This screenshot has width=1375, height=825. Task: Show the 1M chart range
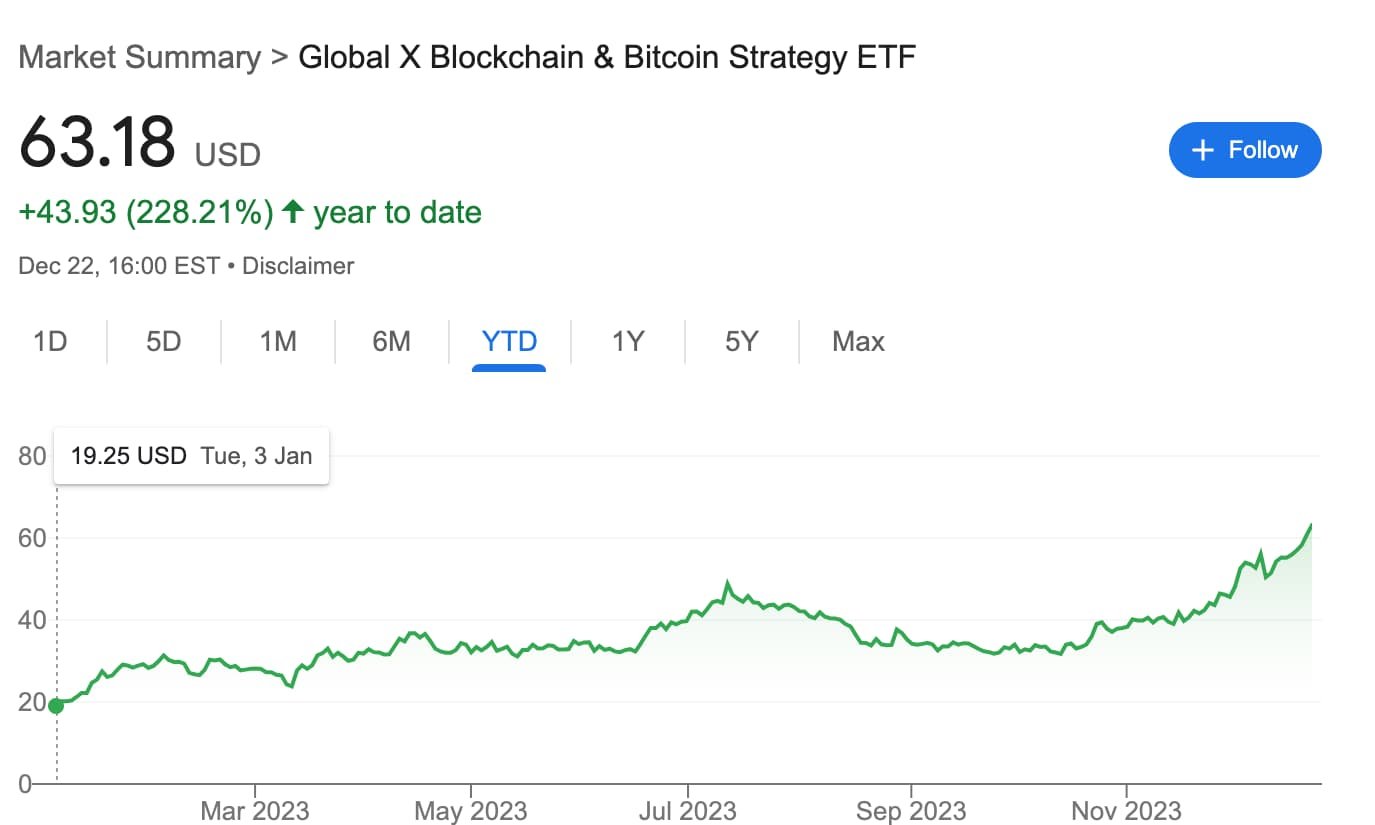coord(278,342)
